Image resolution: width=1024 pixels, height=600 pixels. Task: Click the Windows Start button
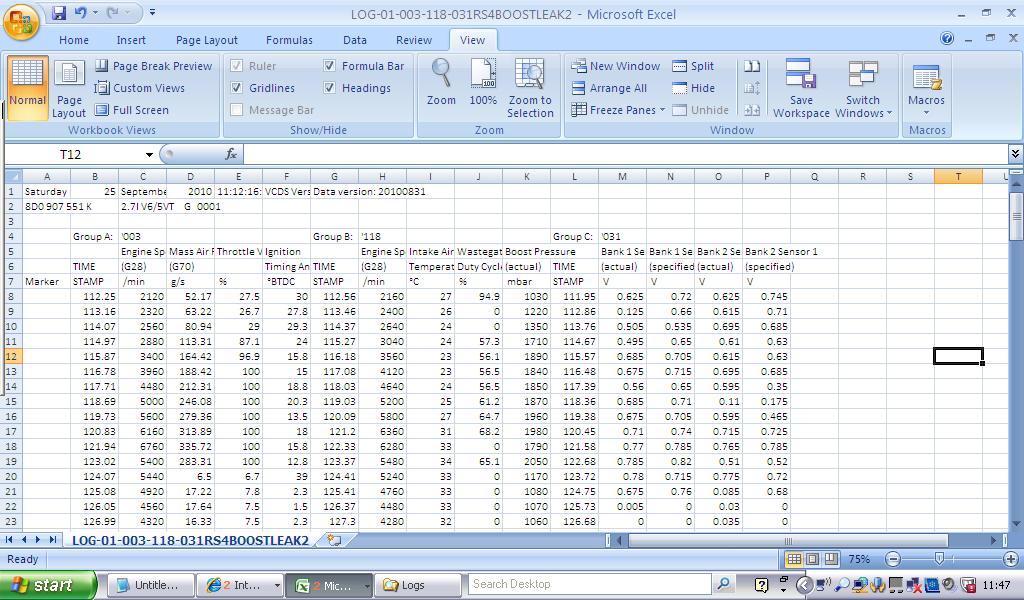coord(48,585)
